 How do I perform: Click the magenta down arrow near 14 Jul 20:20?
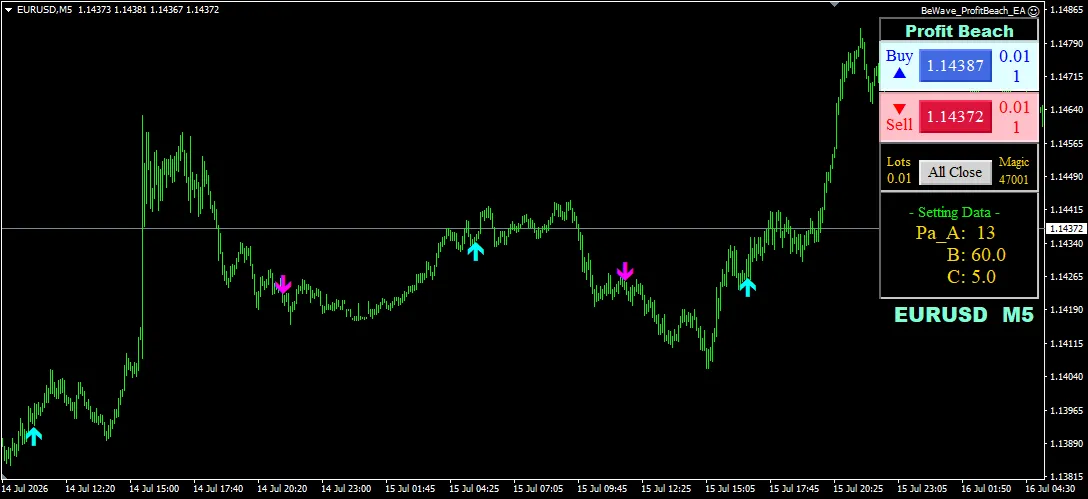click(282, 284)
